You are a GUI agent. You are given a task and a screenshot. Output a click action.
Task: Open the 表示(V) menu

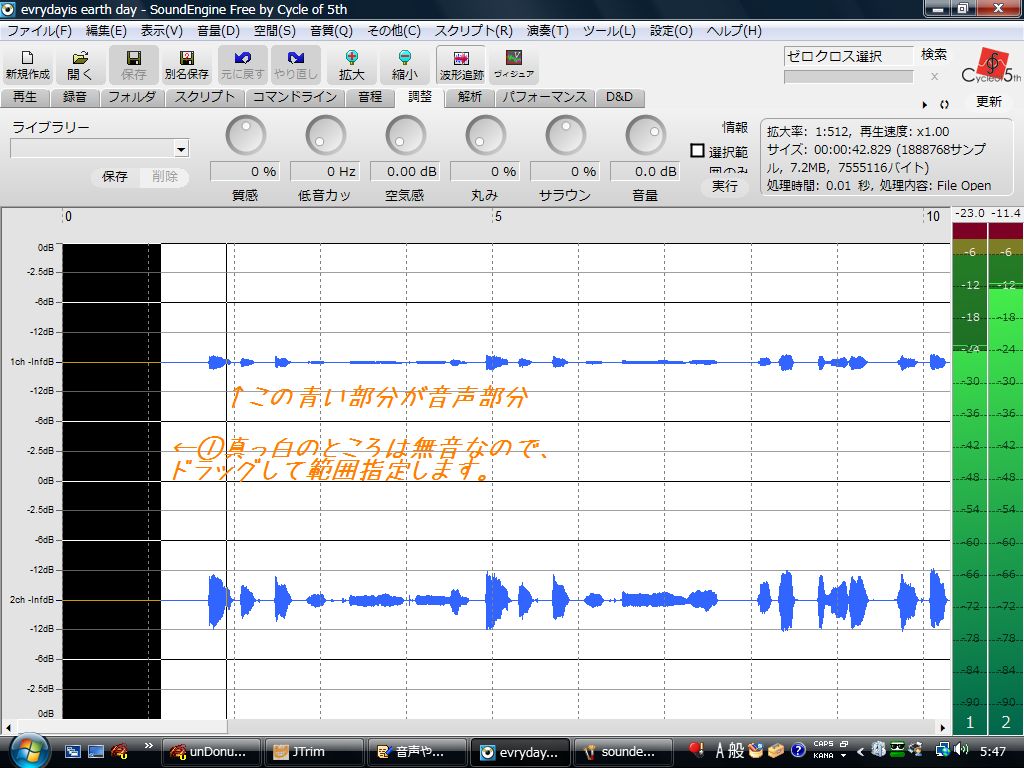(162, 31)
